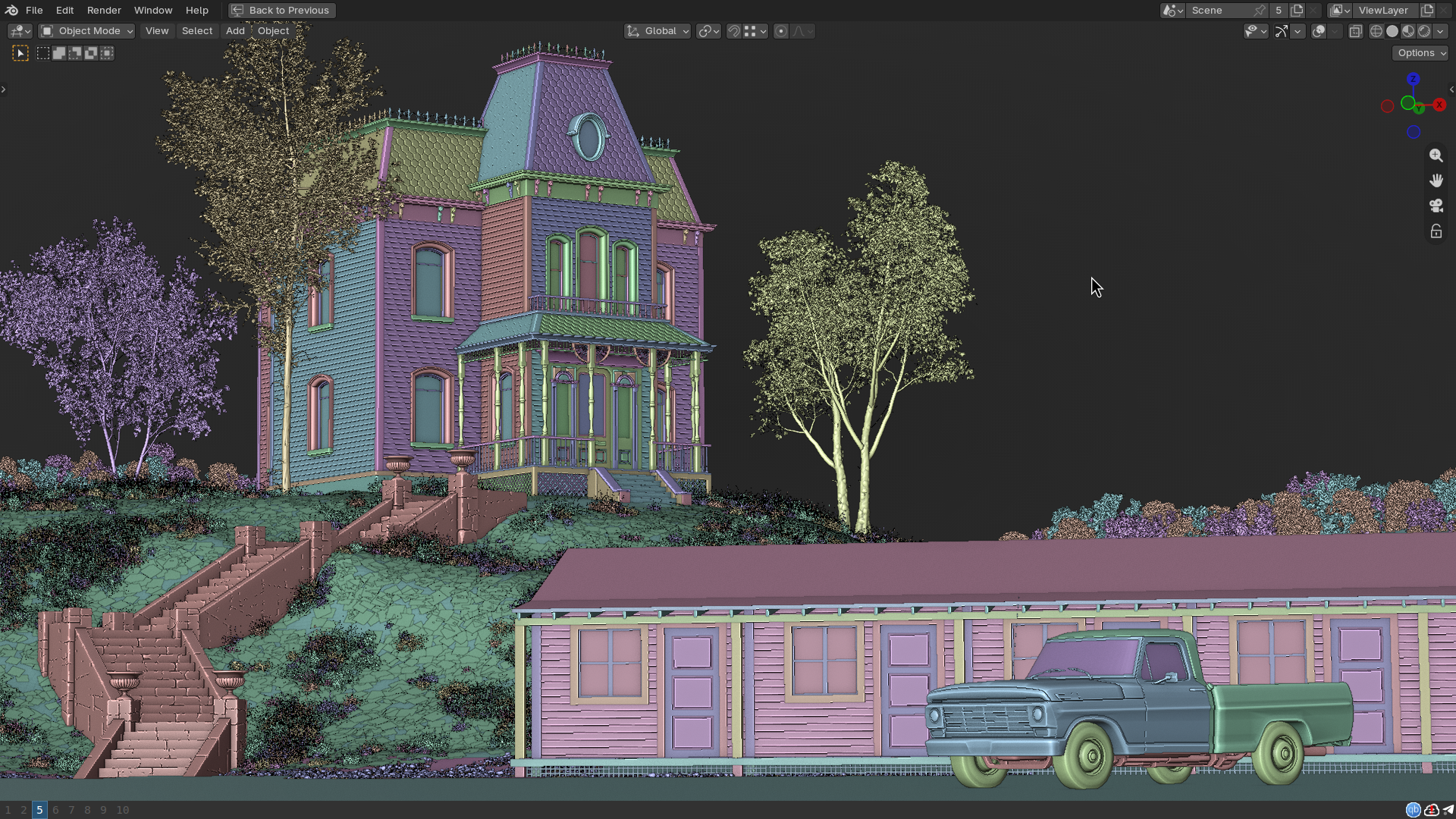Viewport: 1456px width, 819px height.
Task: Open the Options dropdown
Action: click(x=1420, y=53)
